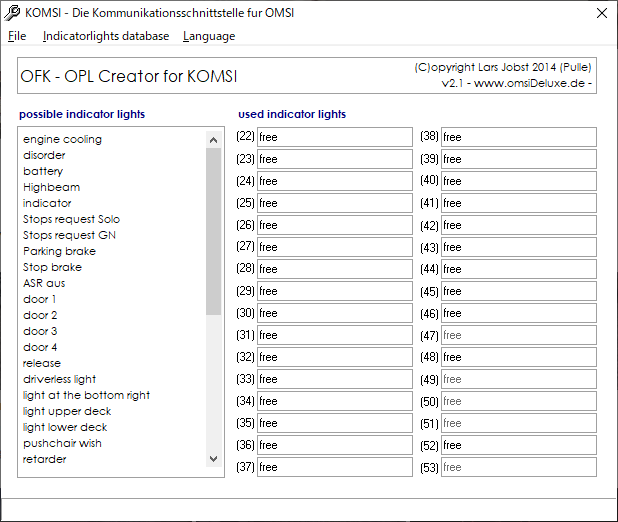
Task: Select 'Parking brake' entry
Action: pyautogui.click(x=59, y=251)
